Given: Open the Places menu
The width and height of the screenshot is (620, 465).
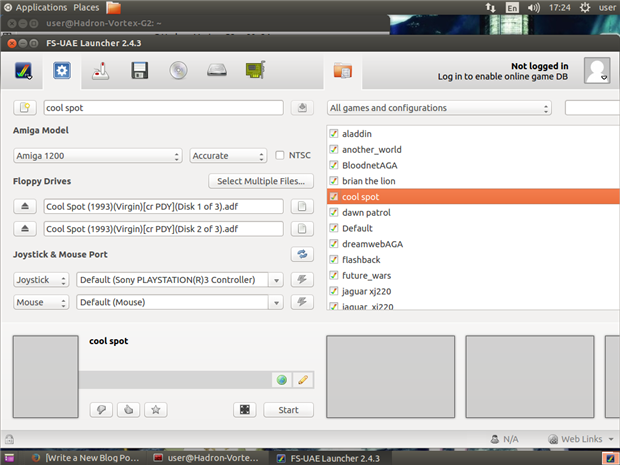Looking at the screenshot, I should 86,7.
